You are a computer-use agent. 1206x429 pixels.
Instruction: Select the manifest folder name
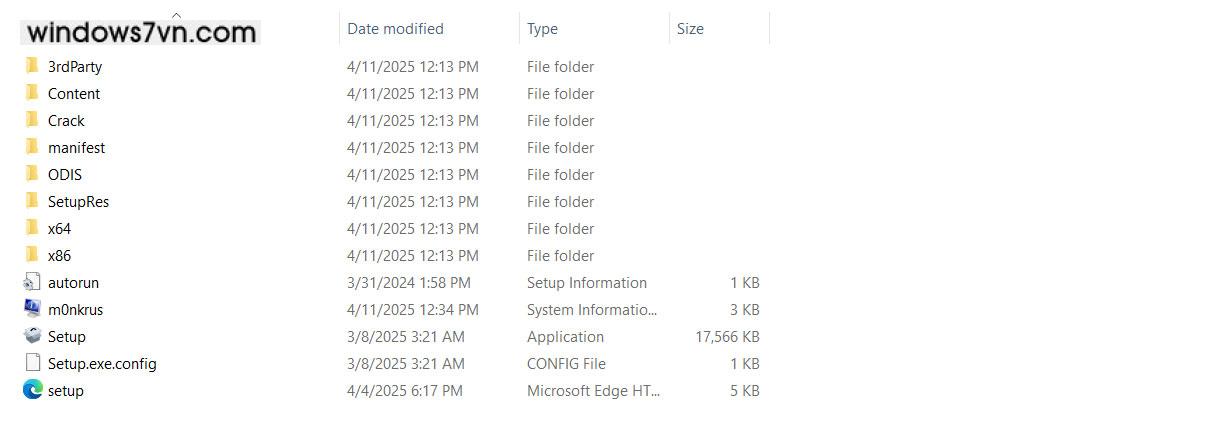coord(76,148)
